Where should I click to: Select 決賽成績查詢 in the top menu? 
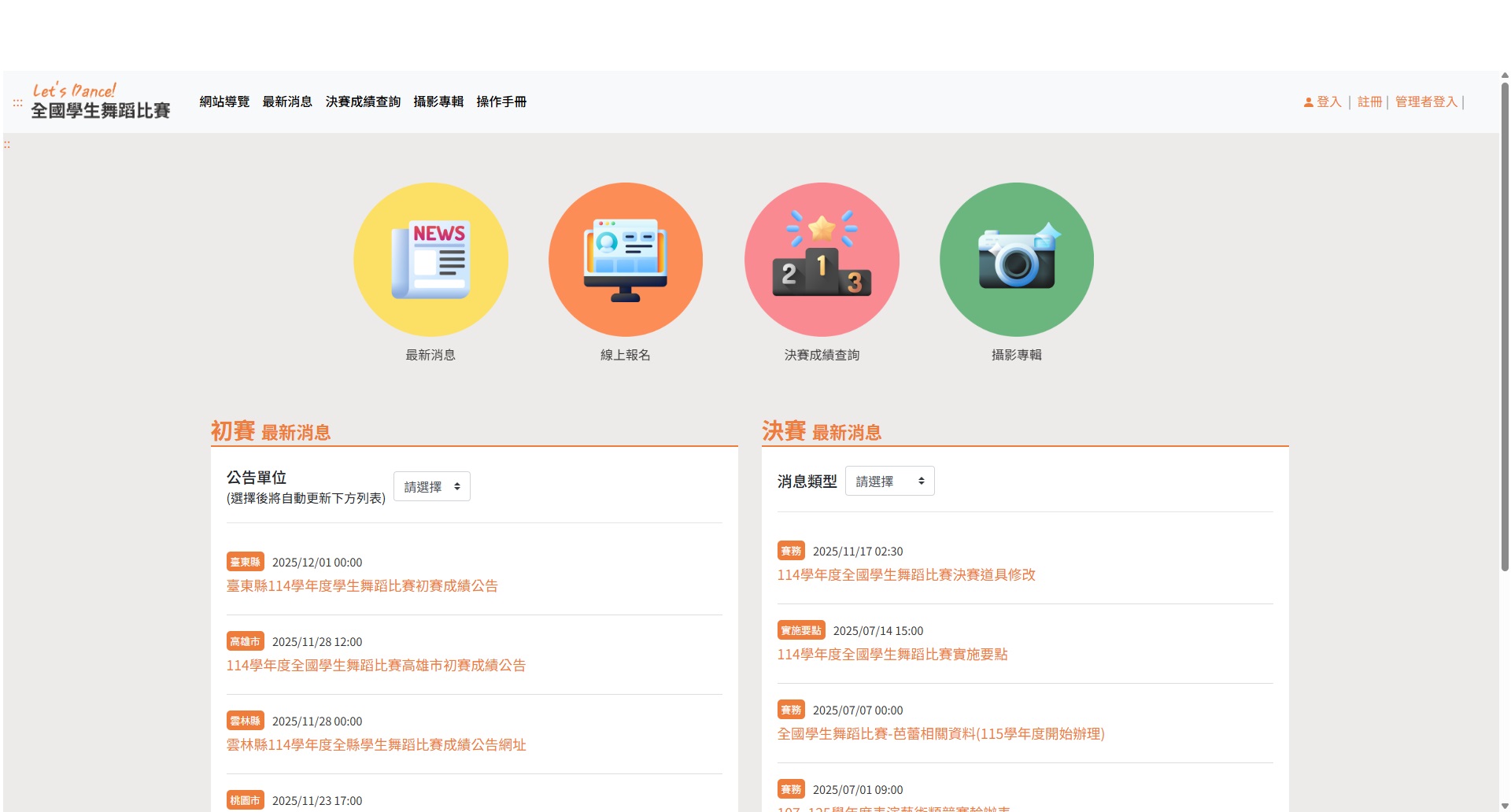tap(363, 101)
